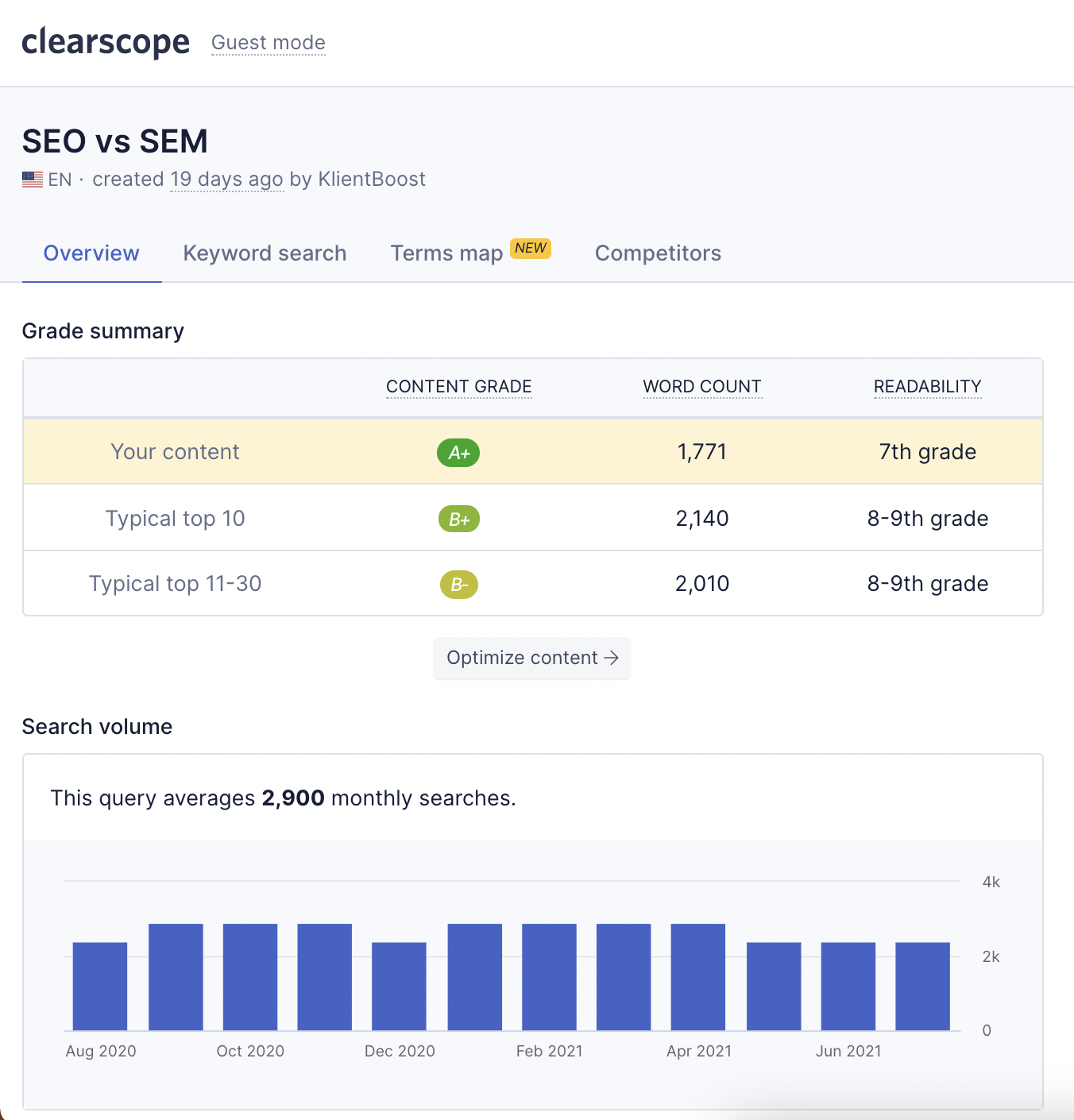Click the CONTENT GRADE column header
Screen dimensions: 1074x1120
tap(459, 387)
